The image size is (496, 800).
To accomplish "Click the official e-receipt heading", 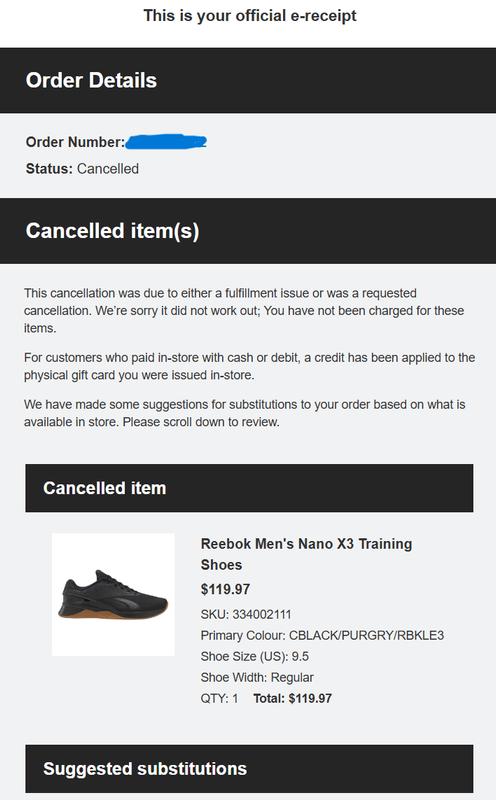I will pyautogui.click(x=250, y=16).
